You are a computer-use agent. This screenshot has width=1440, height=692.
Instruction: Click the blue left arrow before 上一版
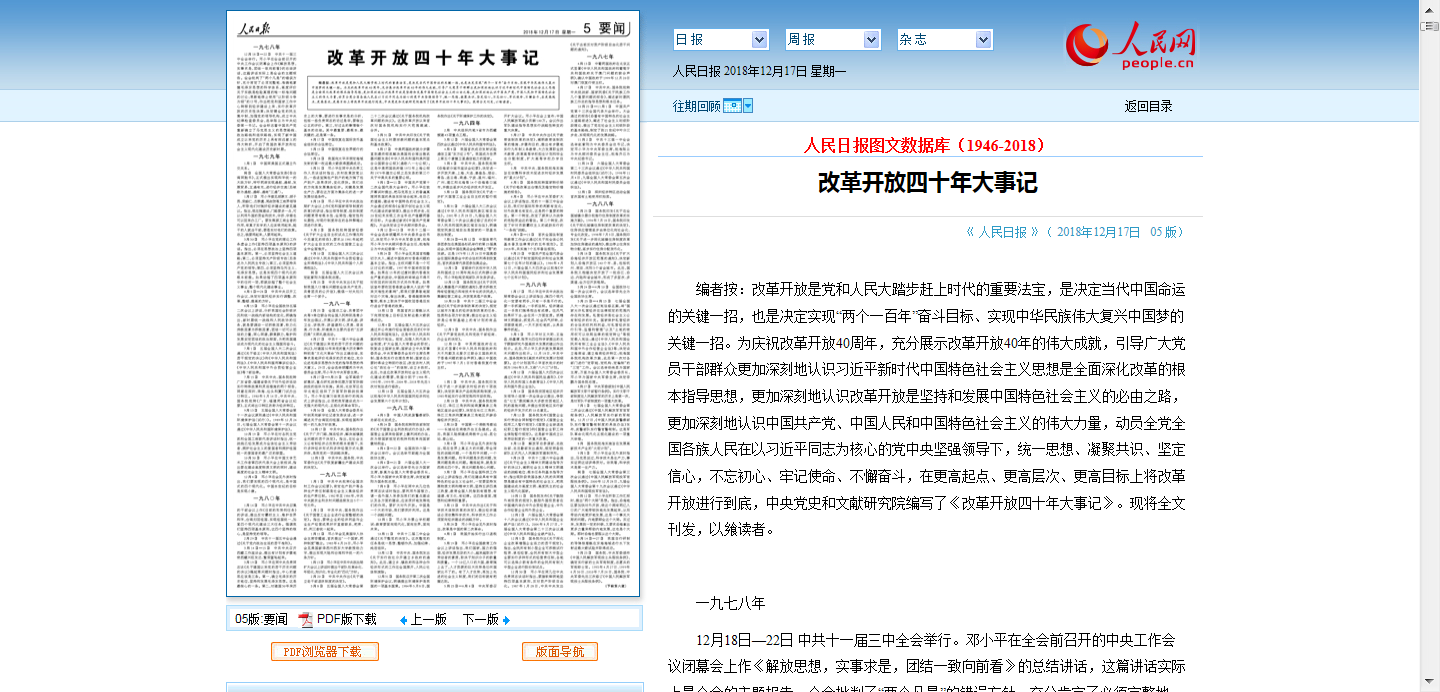pos(403,620)
